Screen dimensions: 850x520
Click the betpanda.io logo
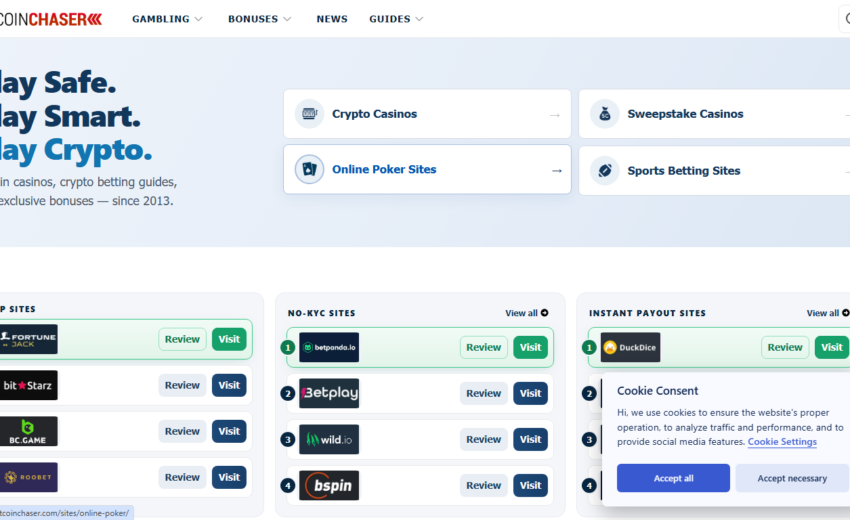click(x=329, y=348)
